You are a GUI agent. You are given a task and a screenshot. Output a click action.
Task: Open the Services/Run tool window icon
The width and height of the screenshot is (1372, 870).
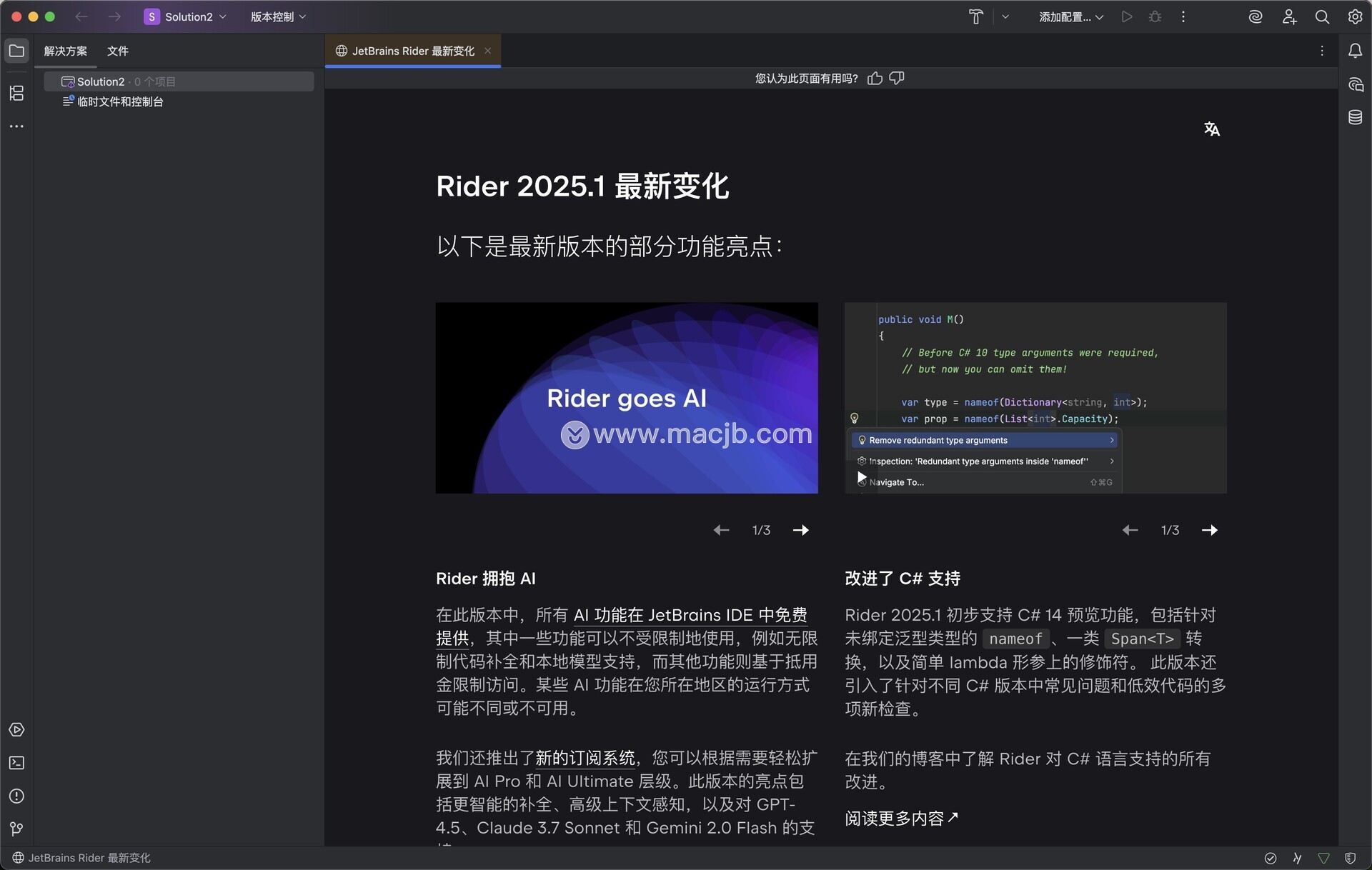16,729
